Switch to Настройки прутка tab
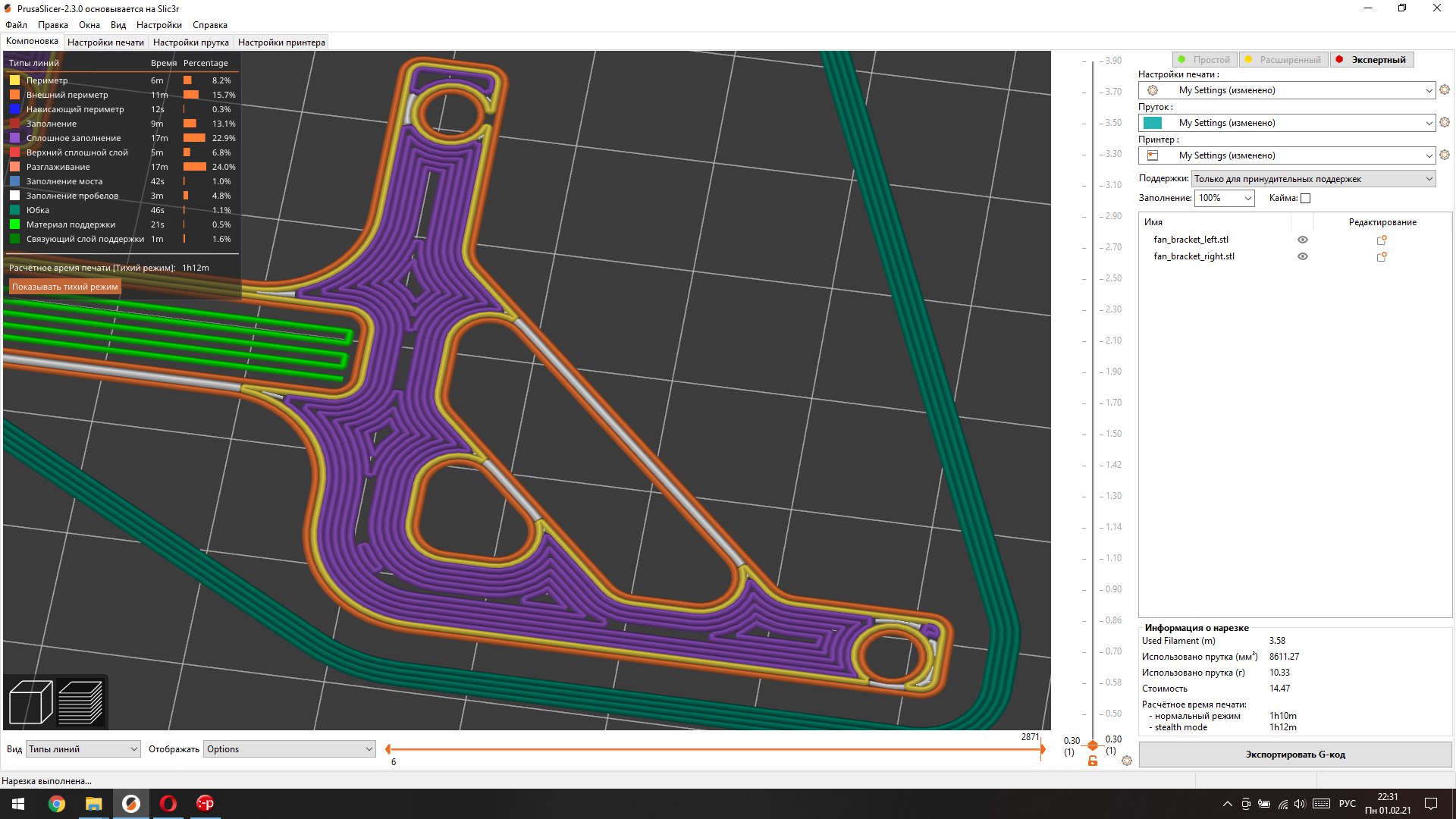This screenshot has width=1456, height=819. pos(191,42)
